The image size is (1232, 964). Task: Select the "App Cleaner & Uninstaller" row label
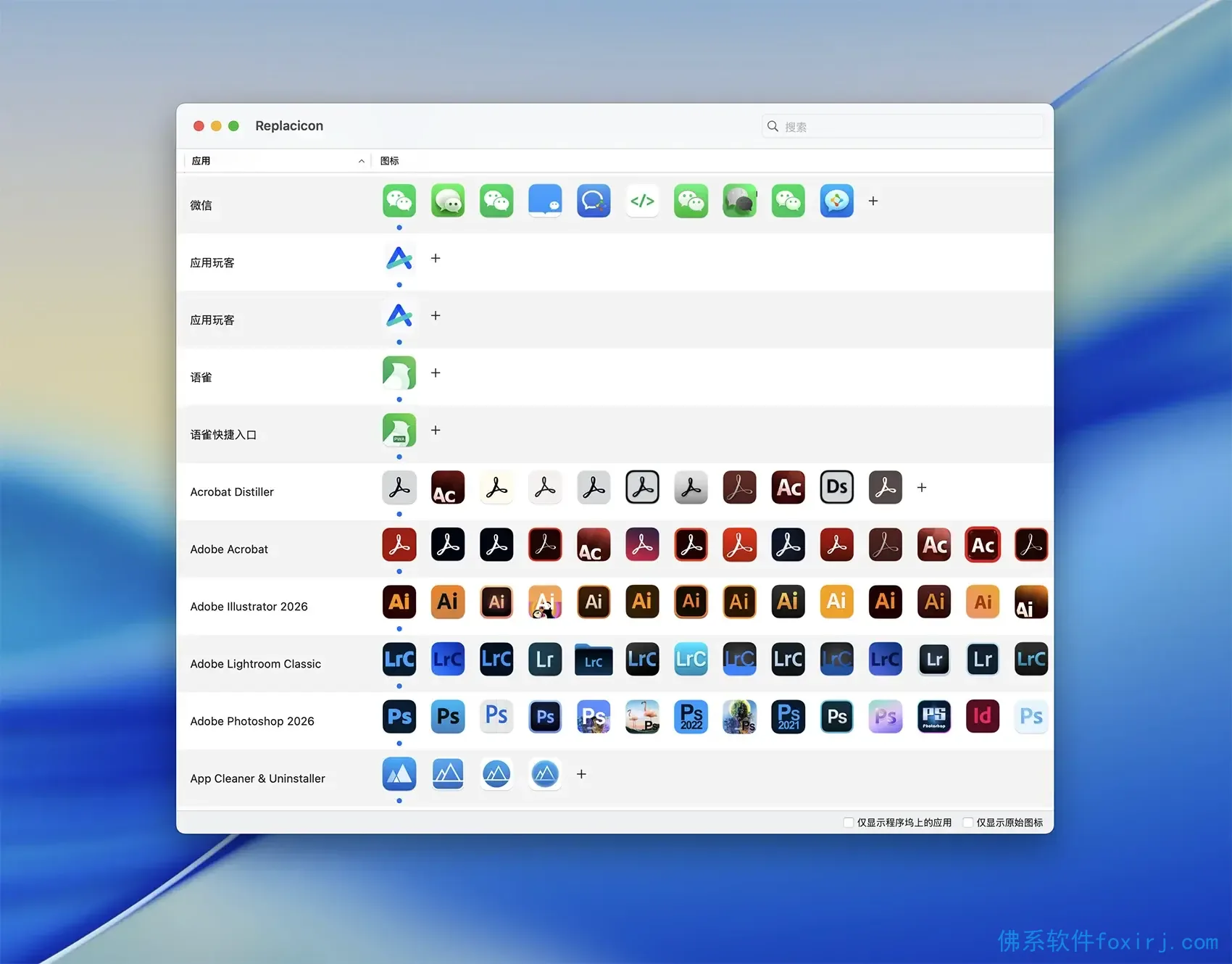[257, 778]
